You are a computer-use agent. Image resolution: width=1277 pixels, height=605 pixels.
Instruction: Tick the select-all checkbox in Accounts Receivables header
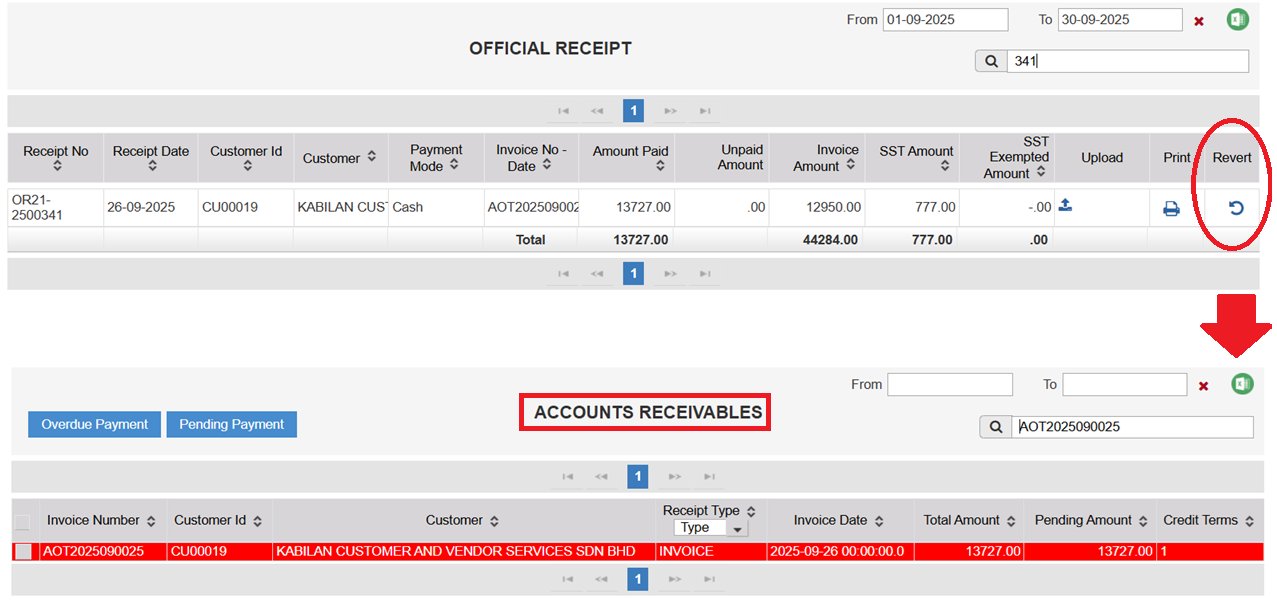[x=22, y=522]
